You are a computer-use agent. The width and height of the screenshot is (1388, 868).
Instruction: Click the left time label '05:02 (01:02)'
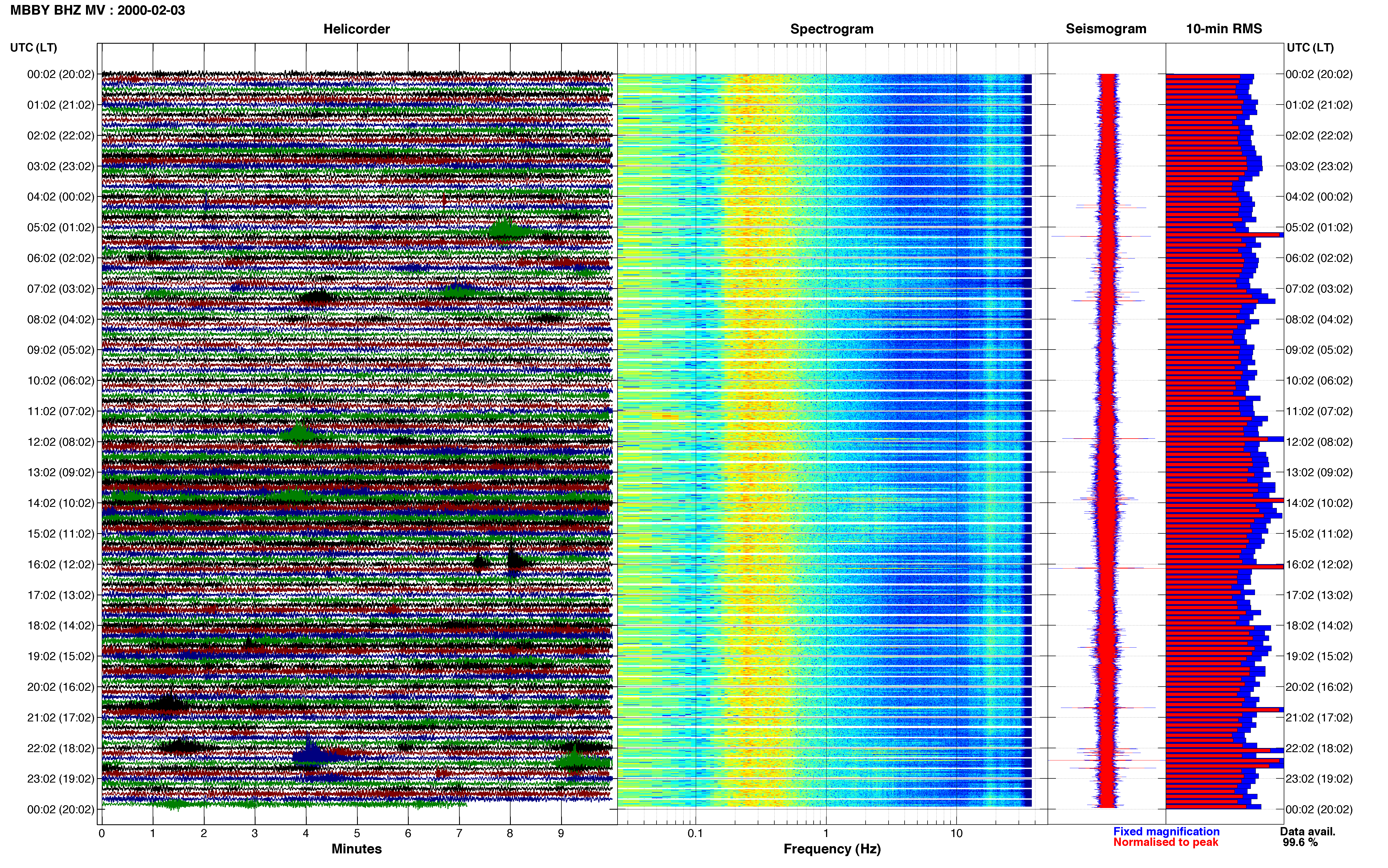(61, 227)
